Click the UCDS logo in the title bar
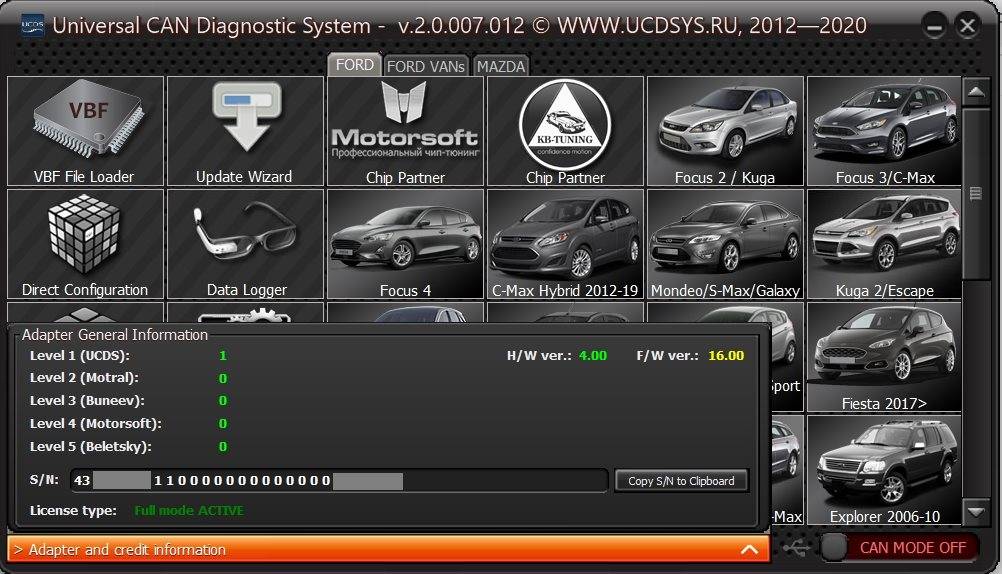The height and width of the screenshot is (574, 1002). (33, 26)
